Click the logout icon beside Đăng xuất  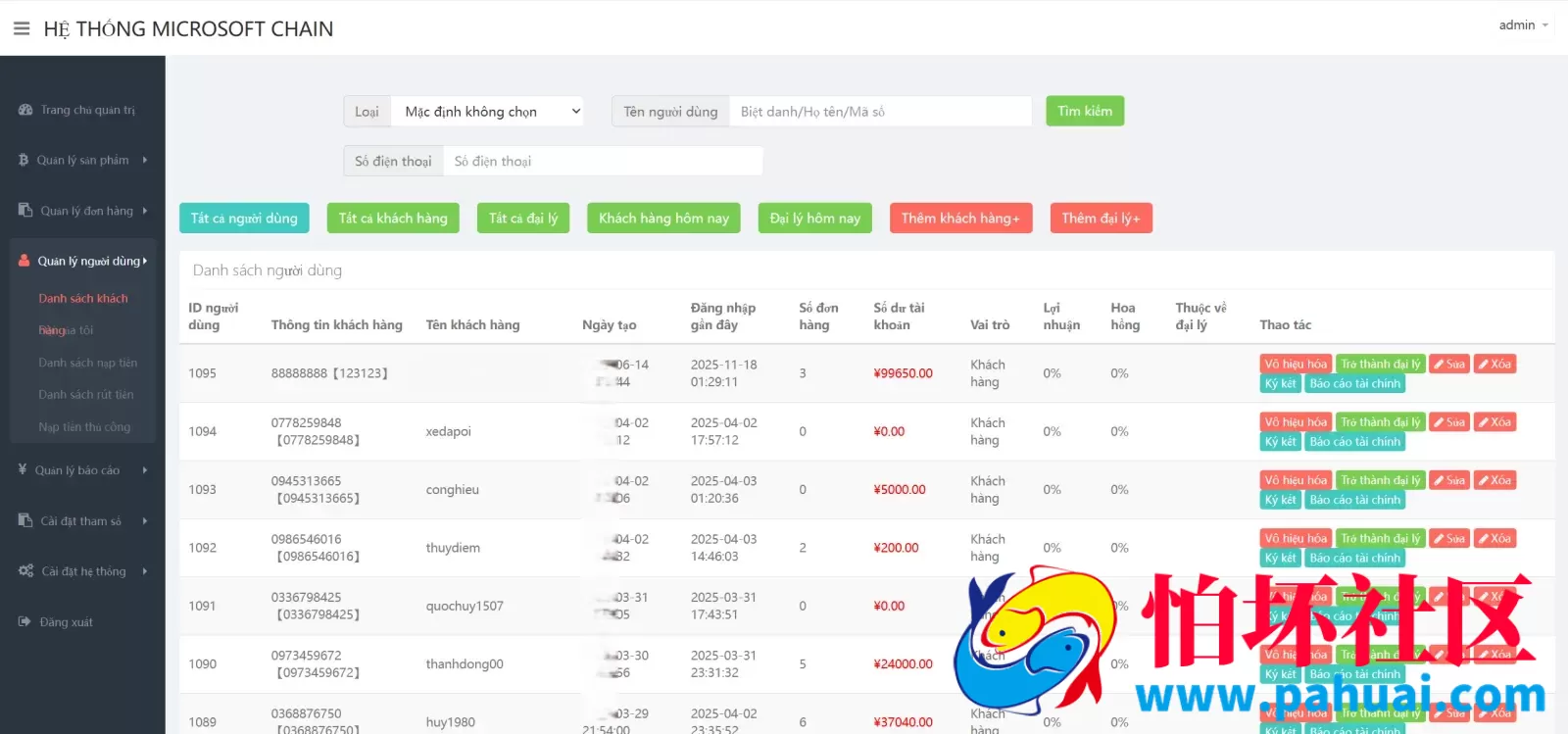(24, 621)
